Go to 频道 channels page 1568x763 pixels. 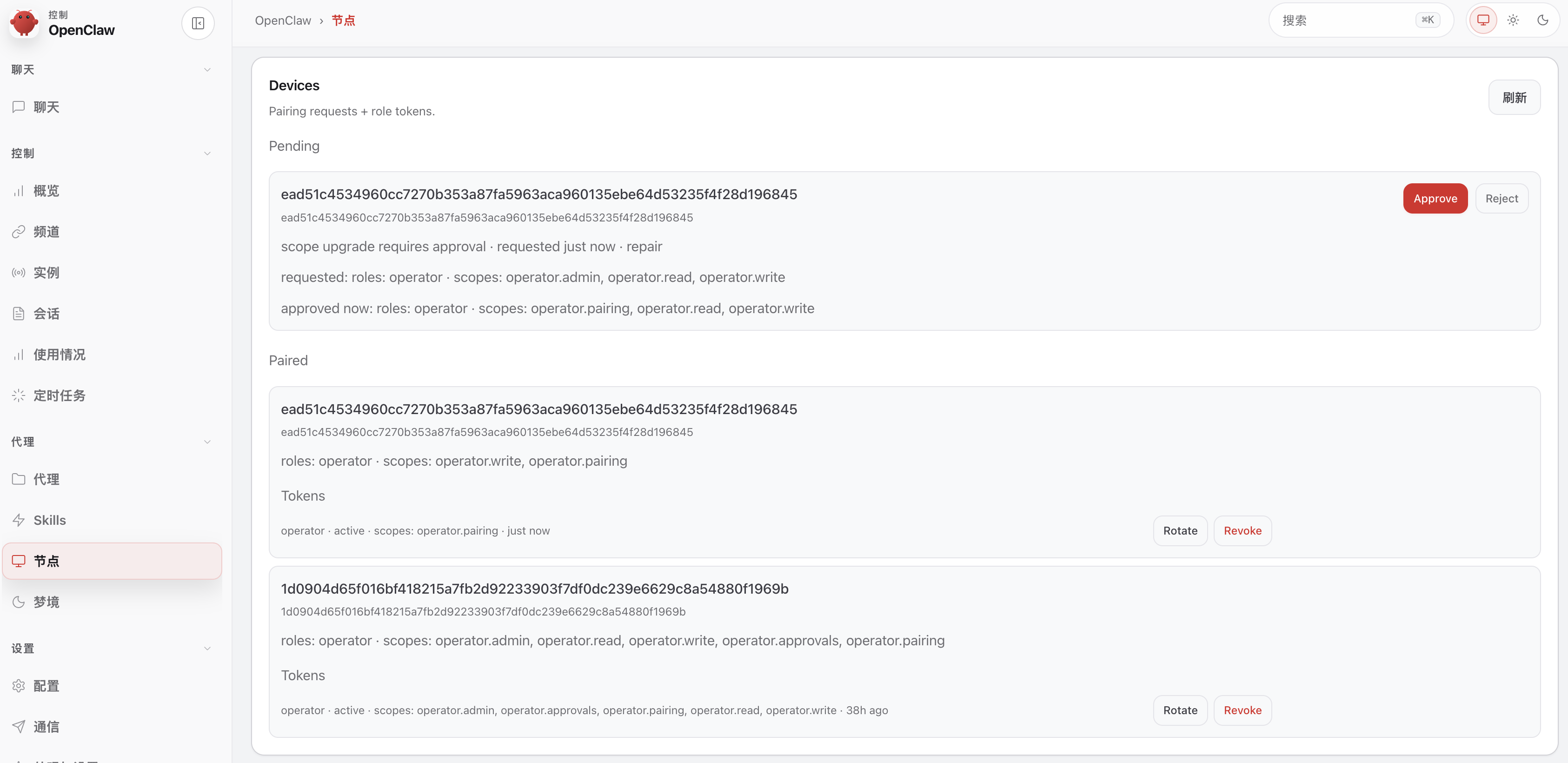[x=112, y=231]
